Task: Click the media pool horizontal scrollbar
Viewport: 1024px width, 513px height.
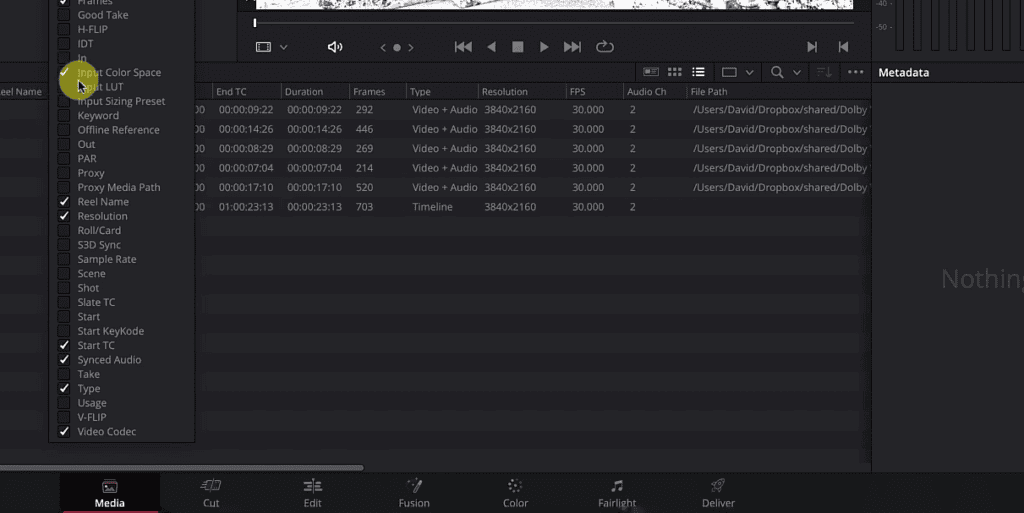Action: pyautogui.click(x=182, y=467)
